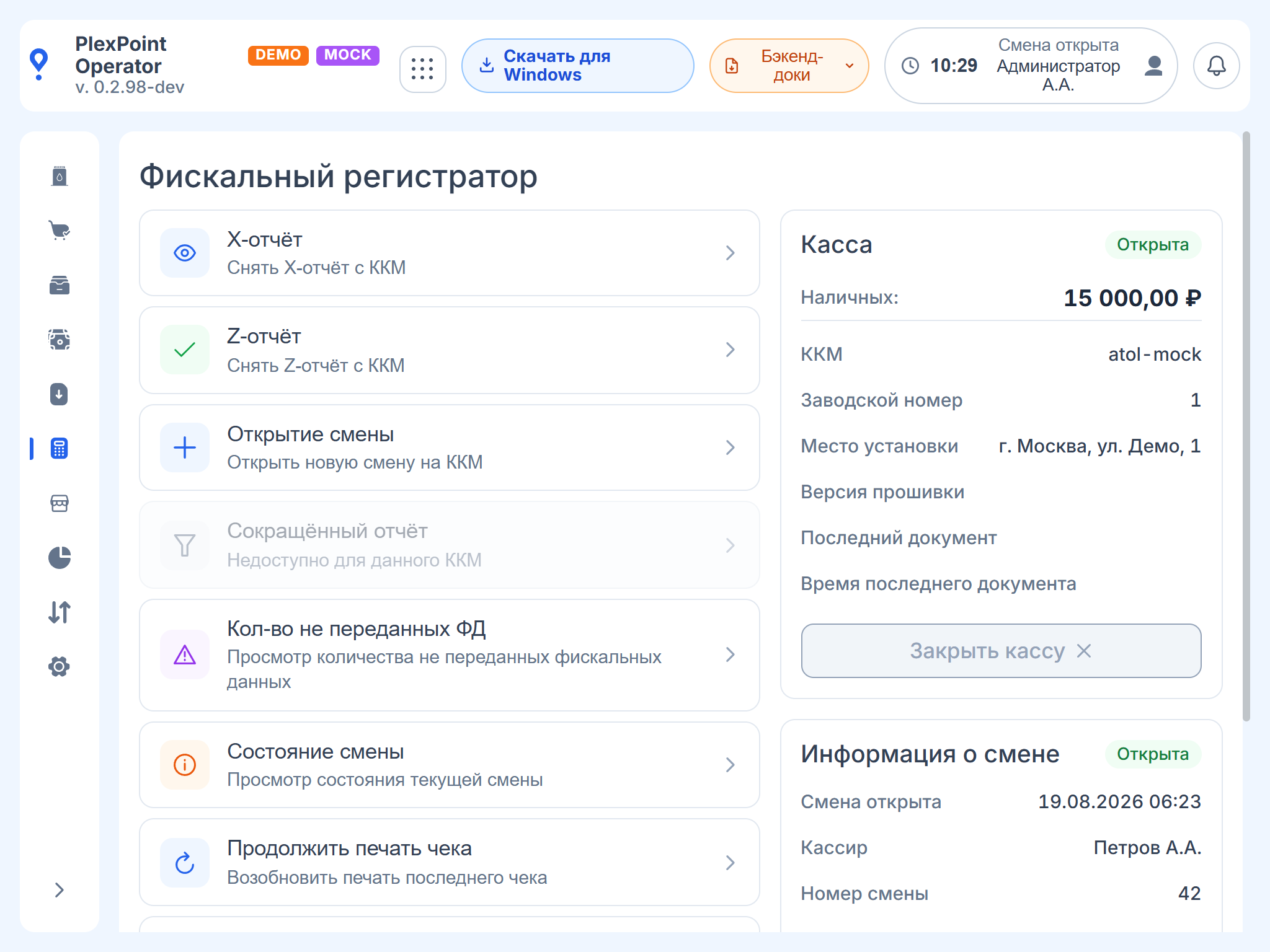1270x952 pixels.
Task: Click the chevron on Кол-во не переданных ФД
Action: (730, 654)
